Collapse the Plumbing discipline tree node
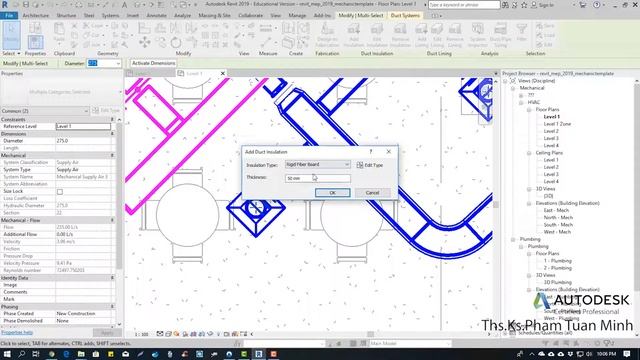 click(x=513, y=240)
